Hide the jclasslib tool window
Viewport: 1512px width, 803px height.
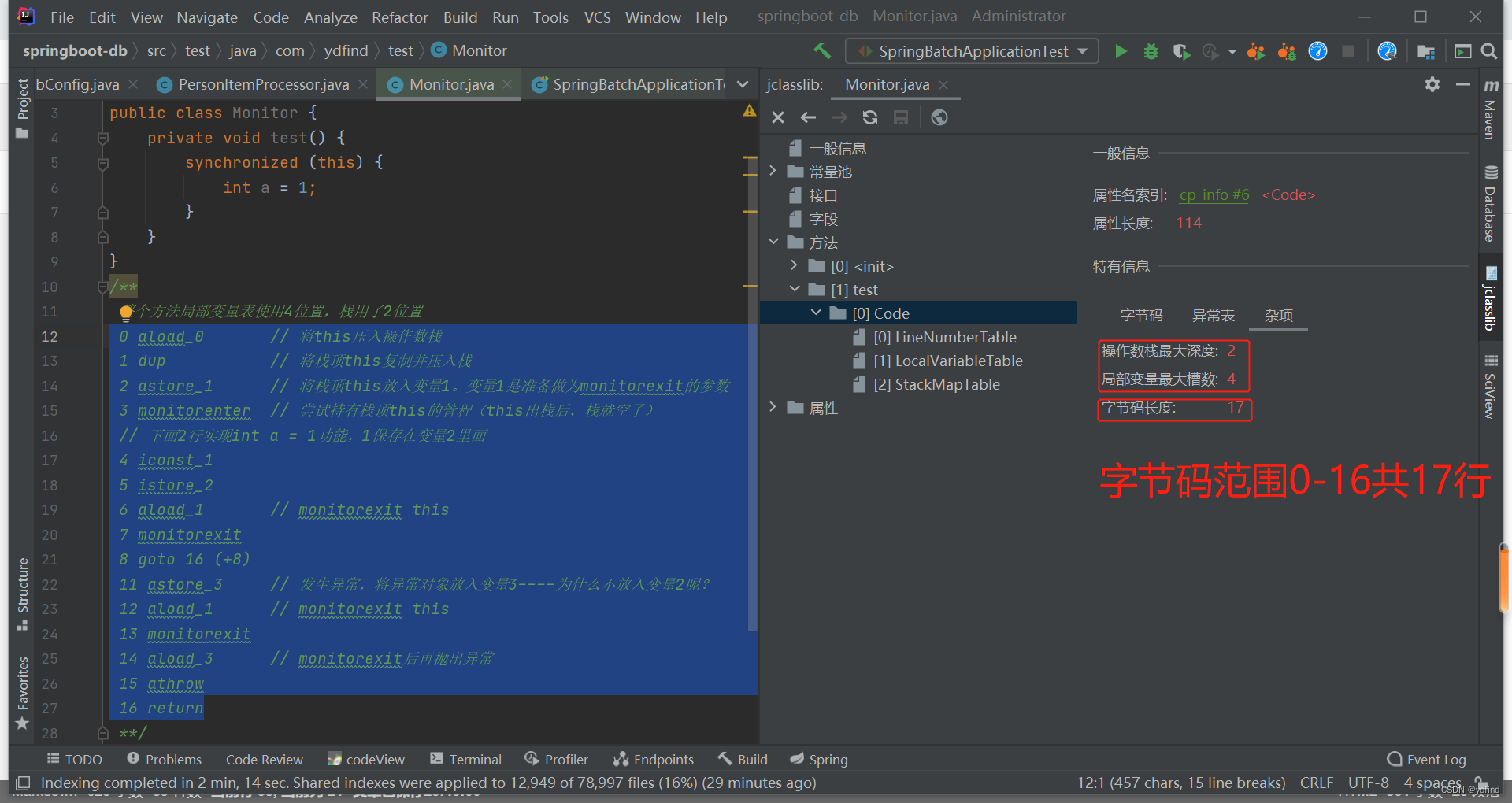pos(1463,84)
